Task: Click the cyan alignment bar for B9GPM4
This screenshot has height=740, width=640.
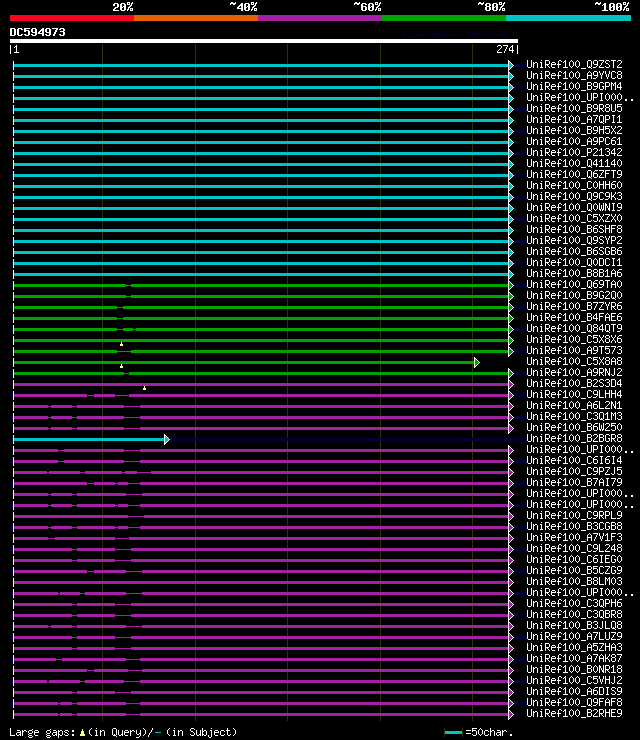Action: tap(261, 87)
